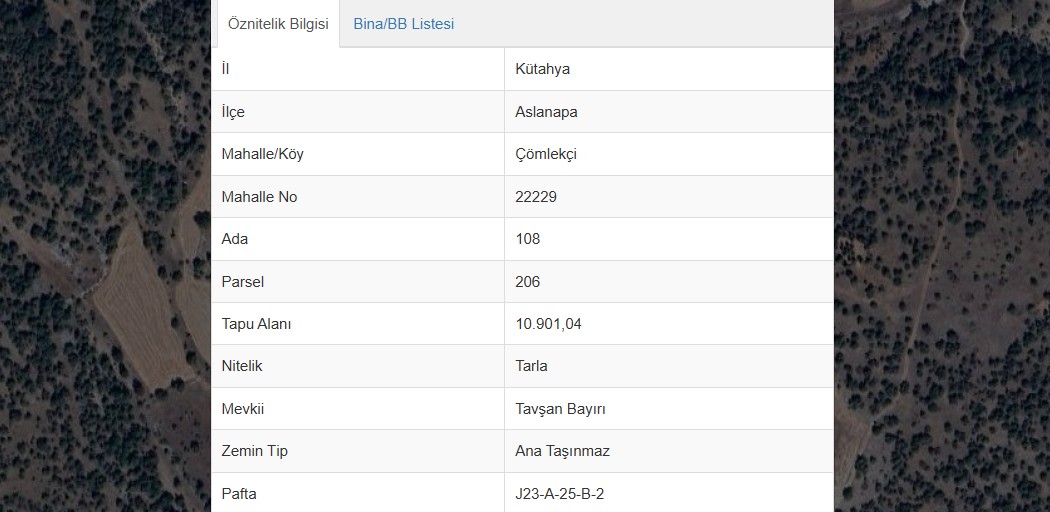This screenshot has width=1050, height=512.
Task: Select the Ana Taşınmaz value
Action: tap(562, 451)
